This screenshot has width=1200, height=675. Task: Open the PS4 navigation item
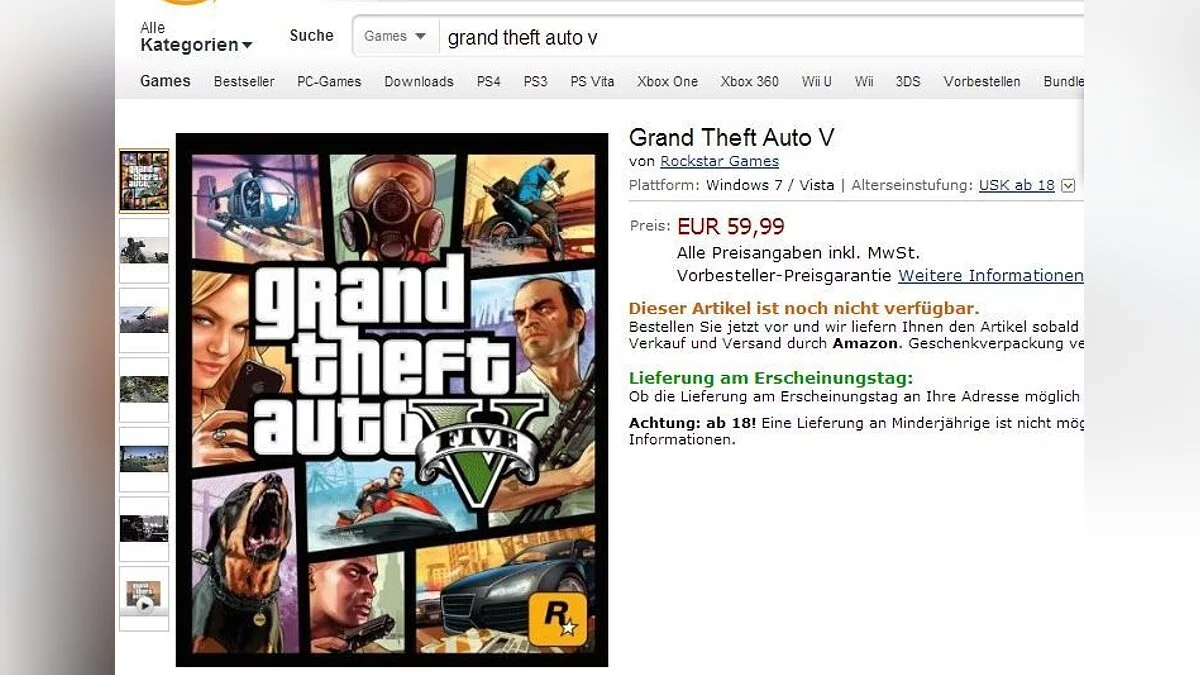coord(488,82)
